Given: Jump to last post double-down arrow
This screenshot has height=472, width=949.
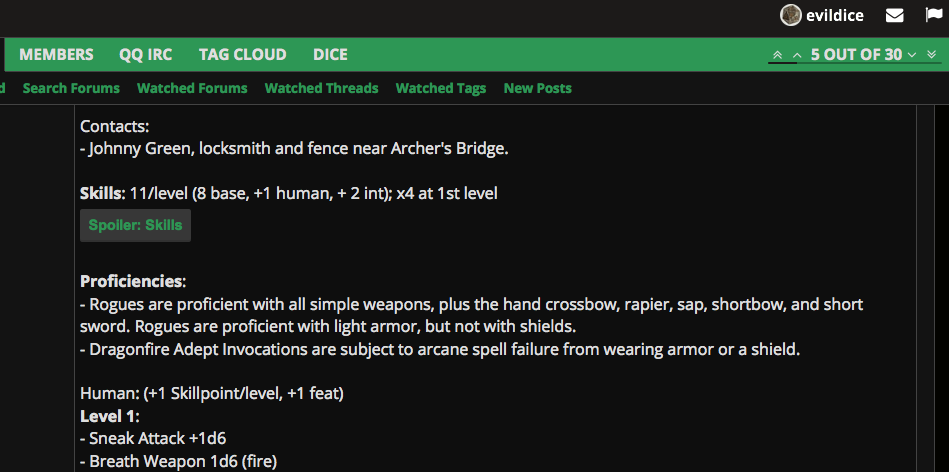Looking at the screenshot, I should [x=931, y=55].
